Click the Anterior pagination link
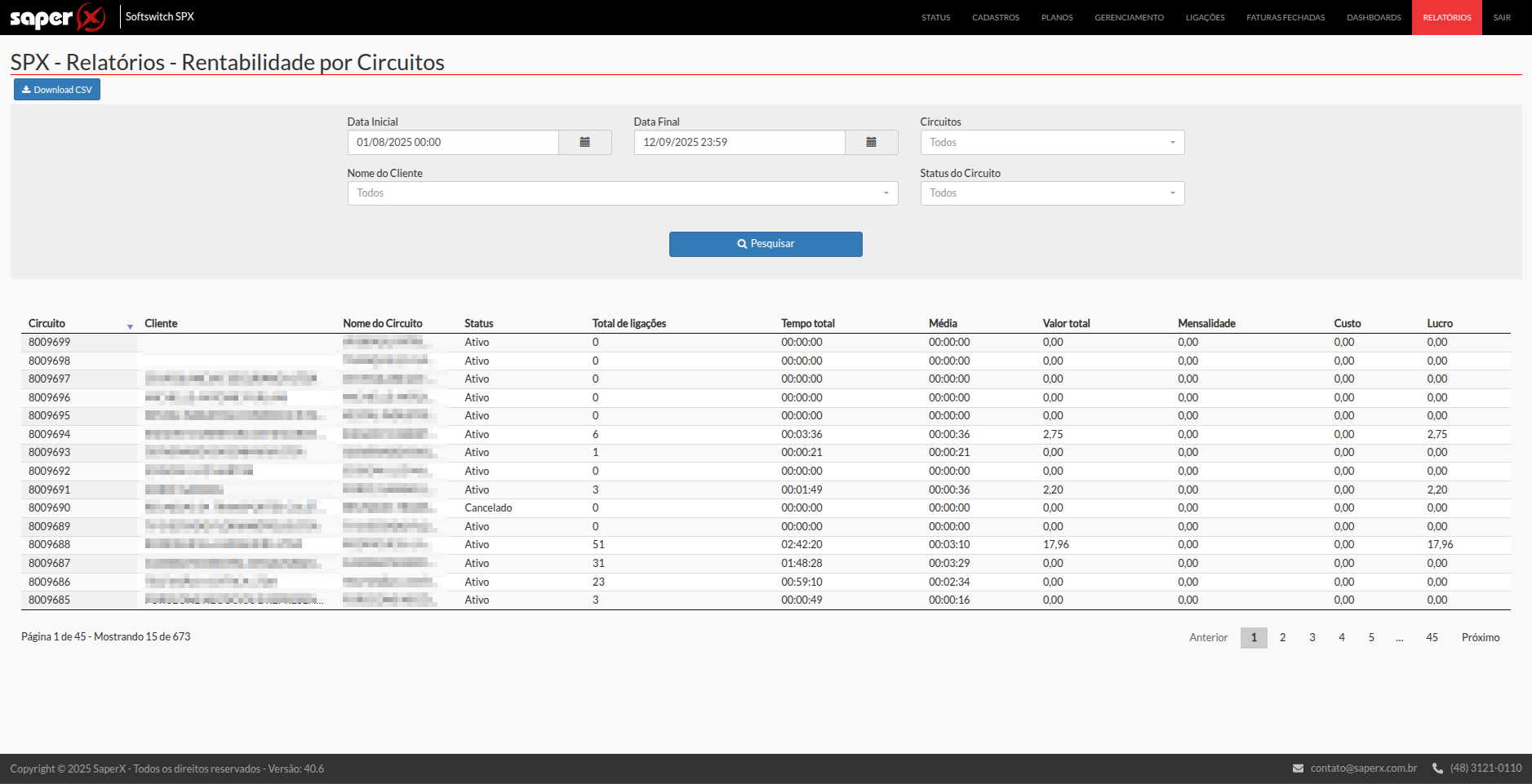The height and width of the screenshot is (784, 1532). (x=1209, y=637)
